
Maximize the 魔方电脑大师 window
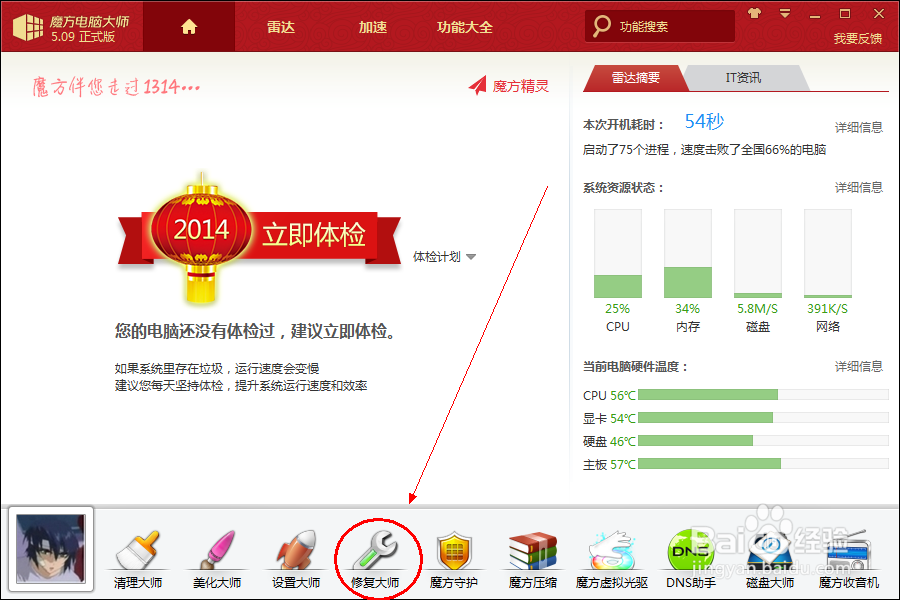(845, 13)
